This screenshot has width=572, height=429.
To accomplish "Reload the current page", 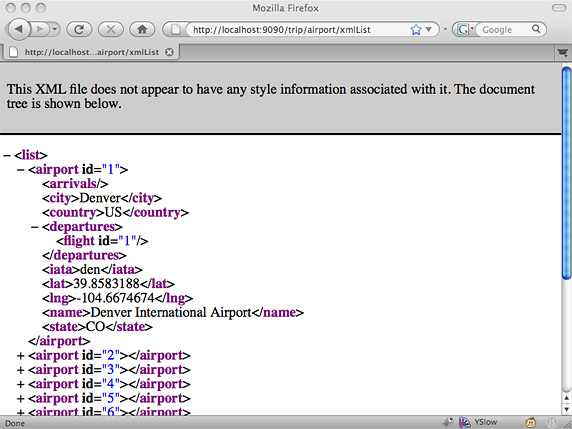I will click(x=79, y=29).
